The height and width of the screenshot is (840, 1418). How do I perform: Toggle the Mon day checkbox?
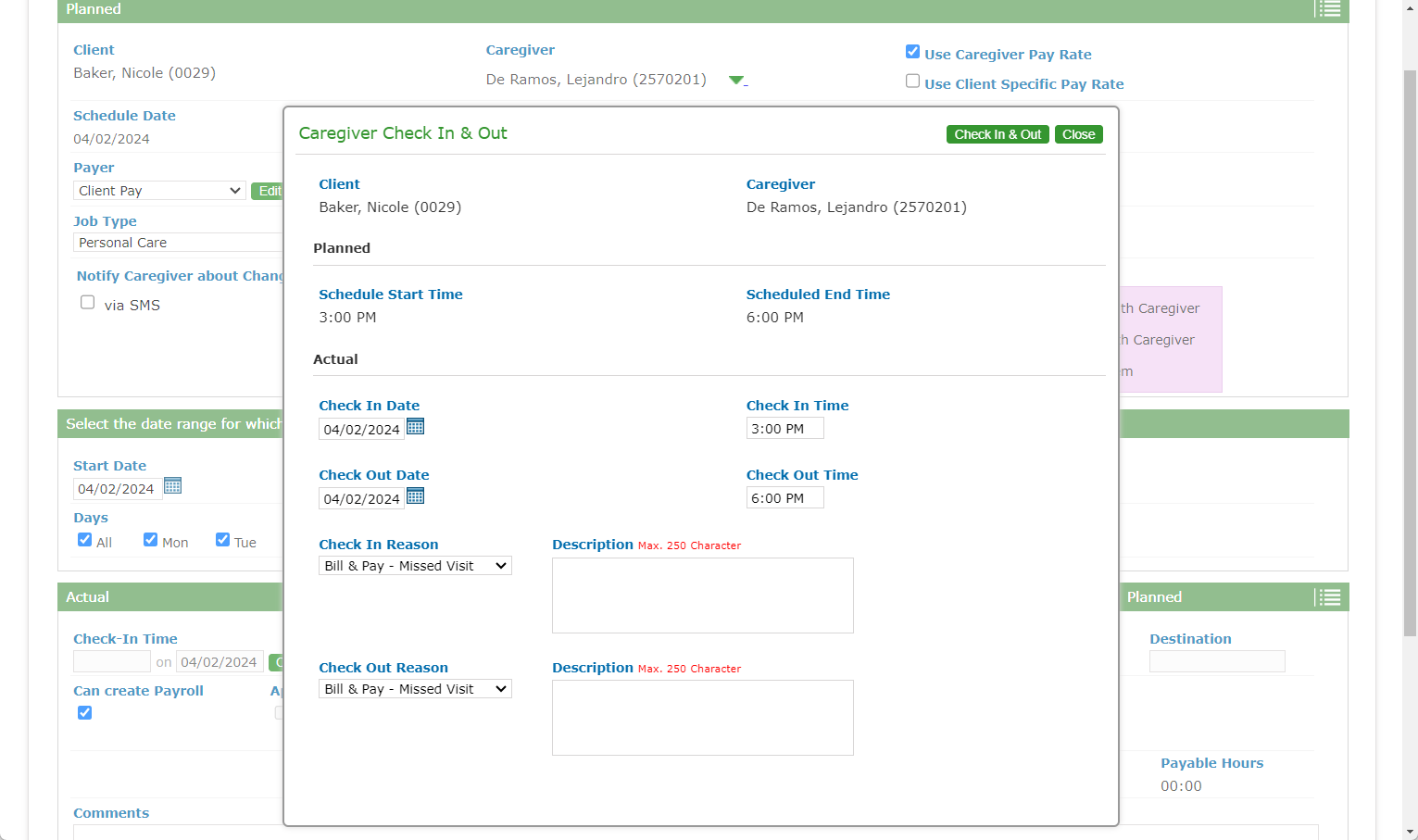150,540
